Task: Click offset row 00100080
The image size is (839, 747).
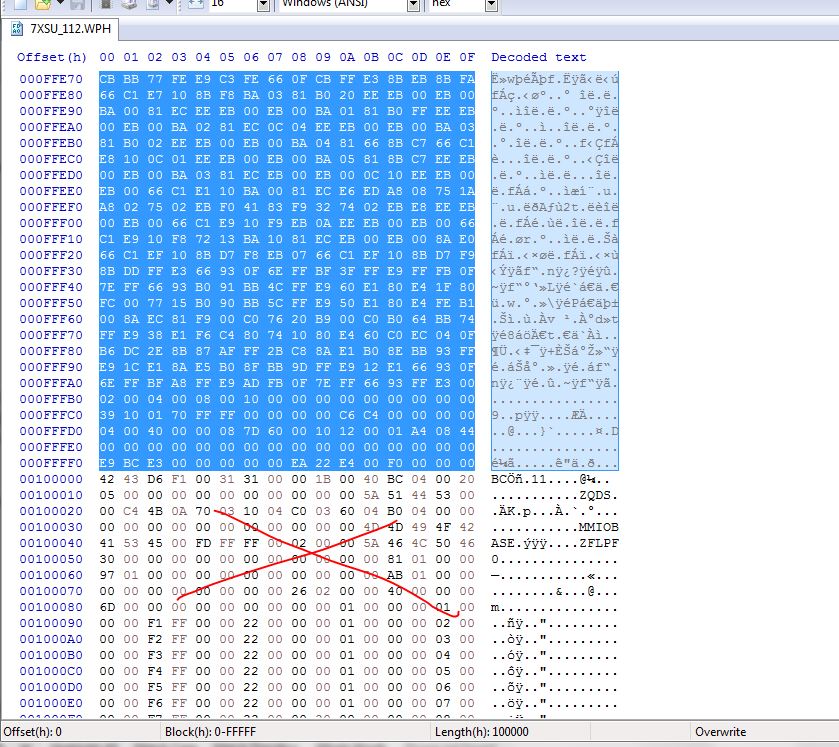Action: (x=51, y=607)
